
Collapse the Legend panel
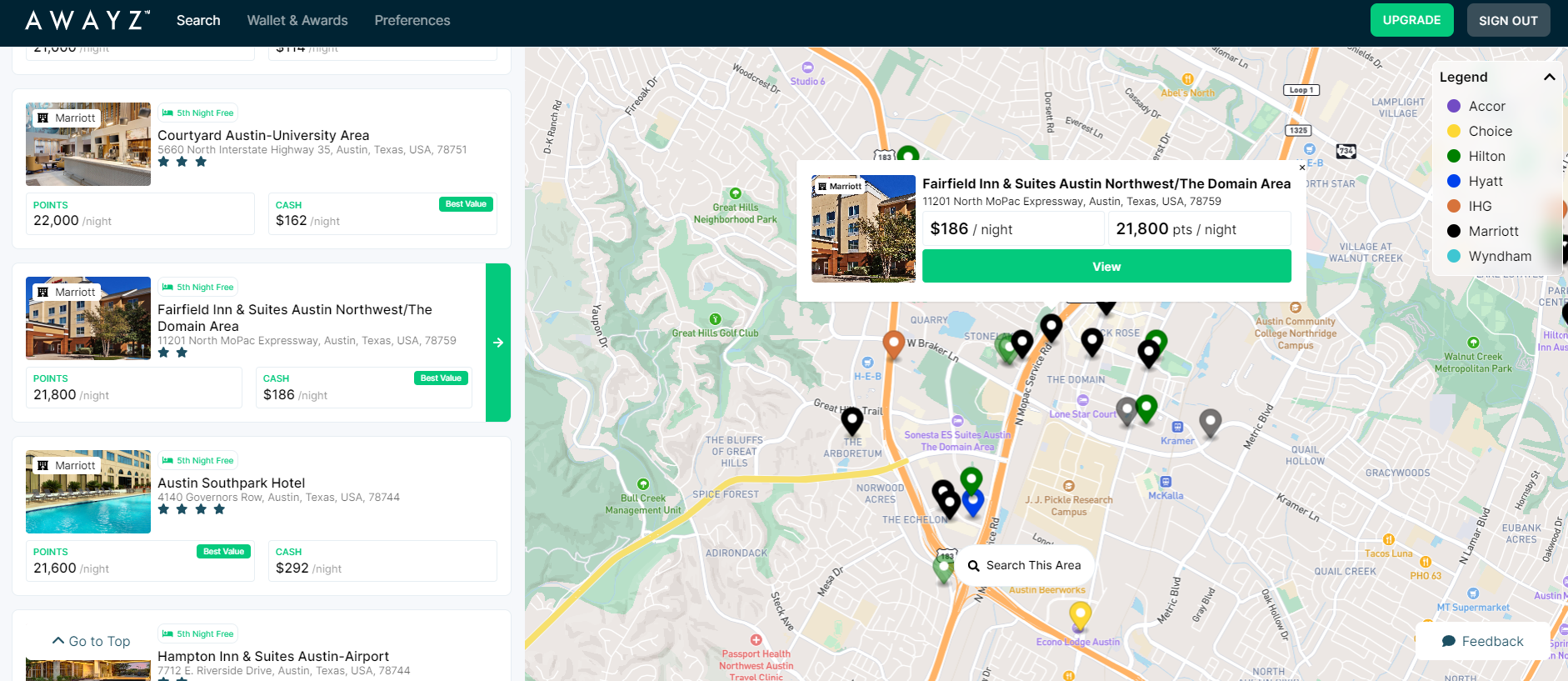1549,77
